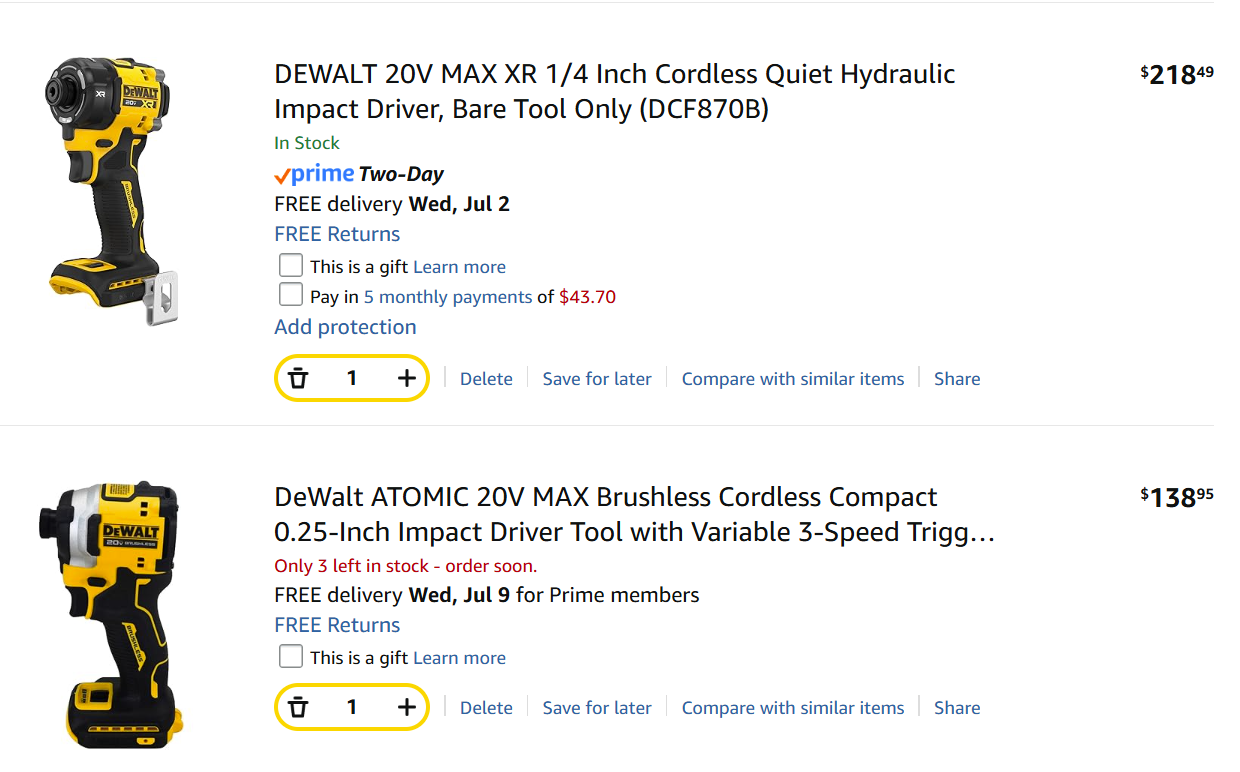Click trash icon for DCF870B impact driver
The height and width of the screenshot is (772, 1240).
click(x=298, y=378)
